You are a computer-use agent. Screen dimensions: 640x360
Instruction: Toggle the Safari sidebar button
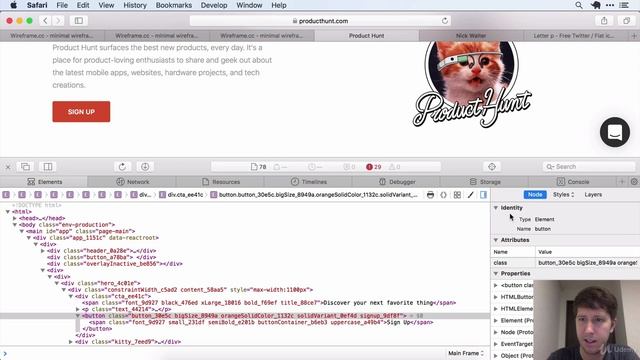79,20
